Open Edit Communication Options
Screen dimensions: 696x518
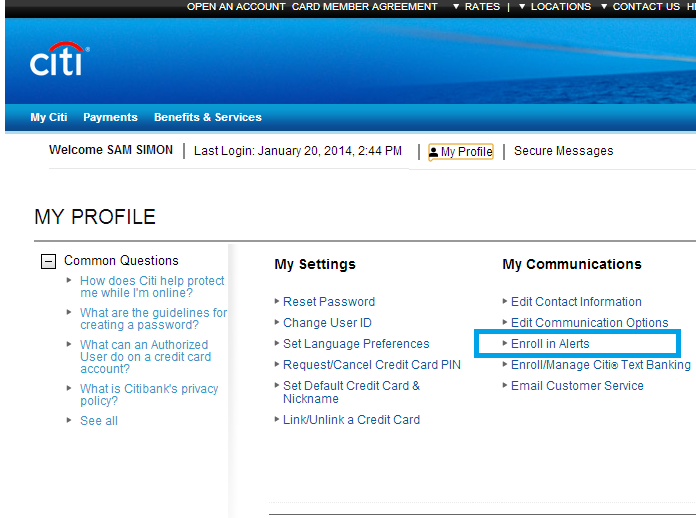589,323
